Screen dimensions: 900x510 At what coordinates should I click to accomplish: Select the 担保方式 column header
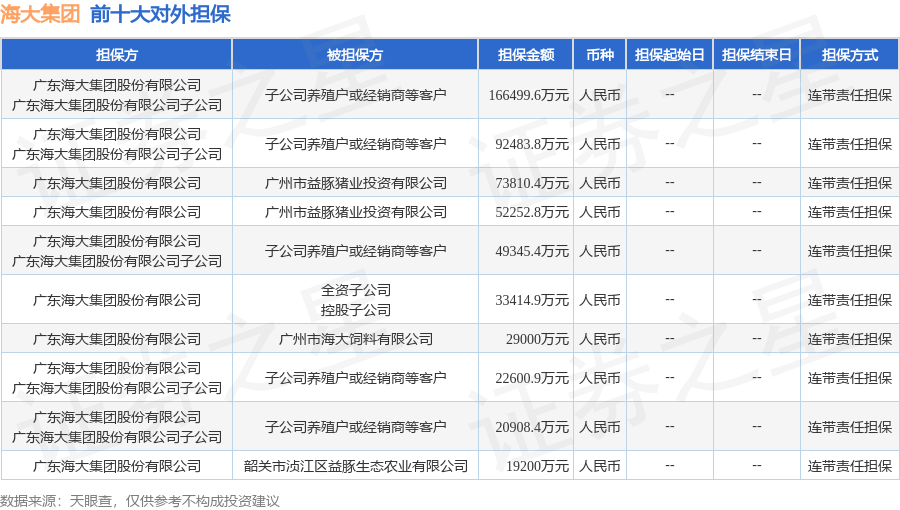(849, 54)
